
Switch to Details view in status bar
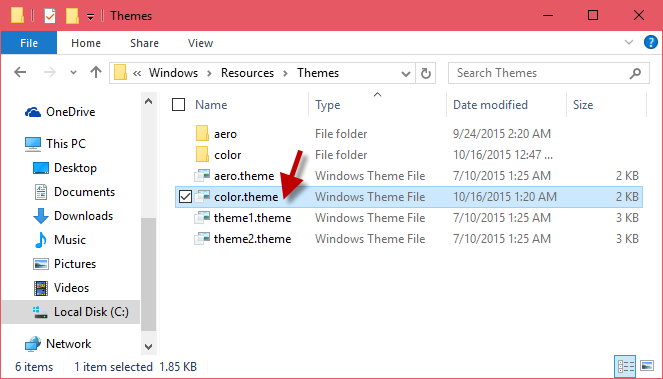pyautogui.click(x=625, y=365)
